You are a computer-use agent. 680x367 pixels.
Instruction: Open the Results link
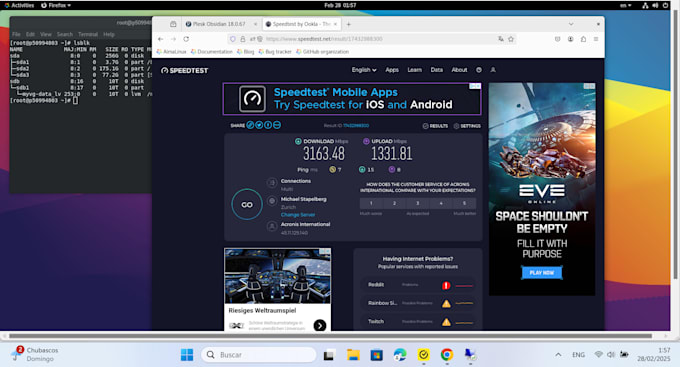coord(435,126)
